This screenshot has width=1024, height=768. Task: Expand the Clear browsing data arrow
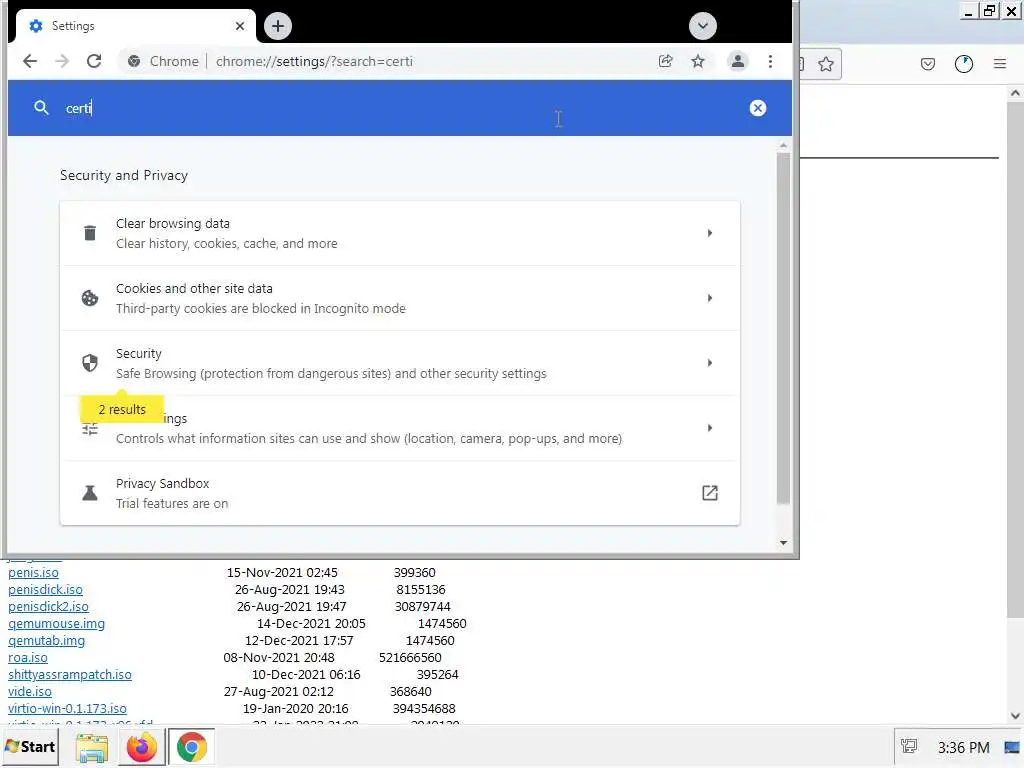pyautogui.click(x=710, y=233)
